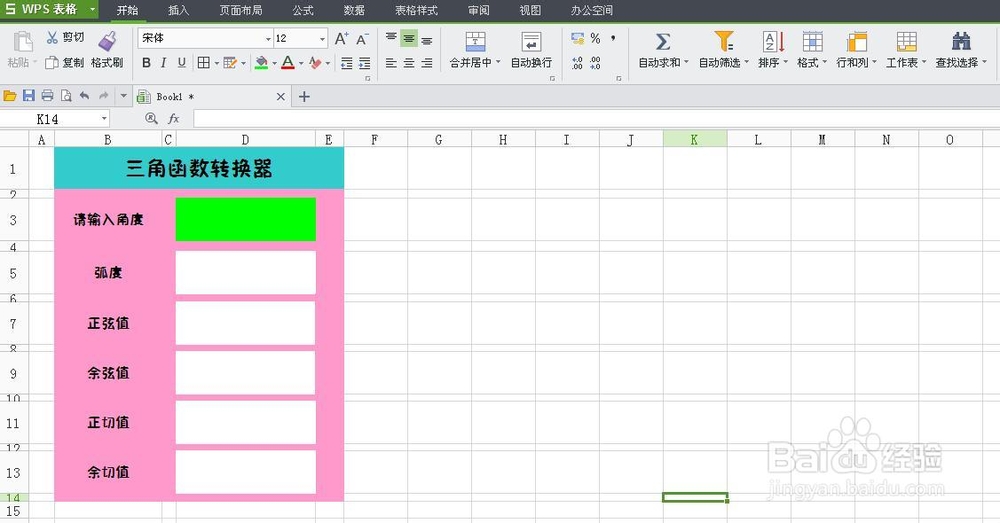The image size is (1000, 523).
Task: Toggle bold formatting
Action: (x=147, y=63)
